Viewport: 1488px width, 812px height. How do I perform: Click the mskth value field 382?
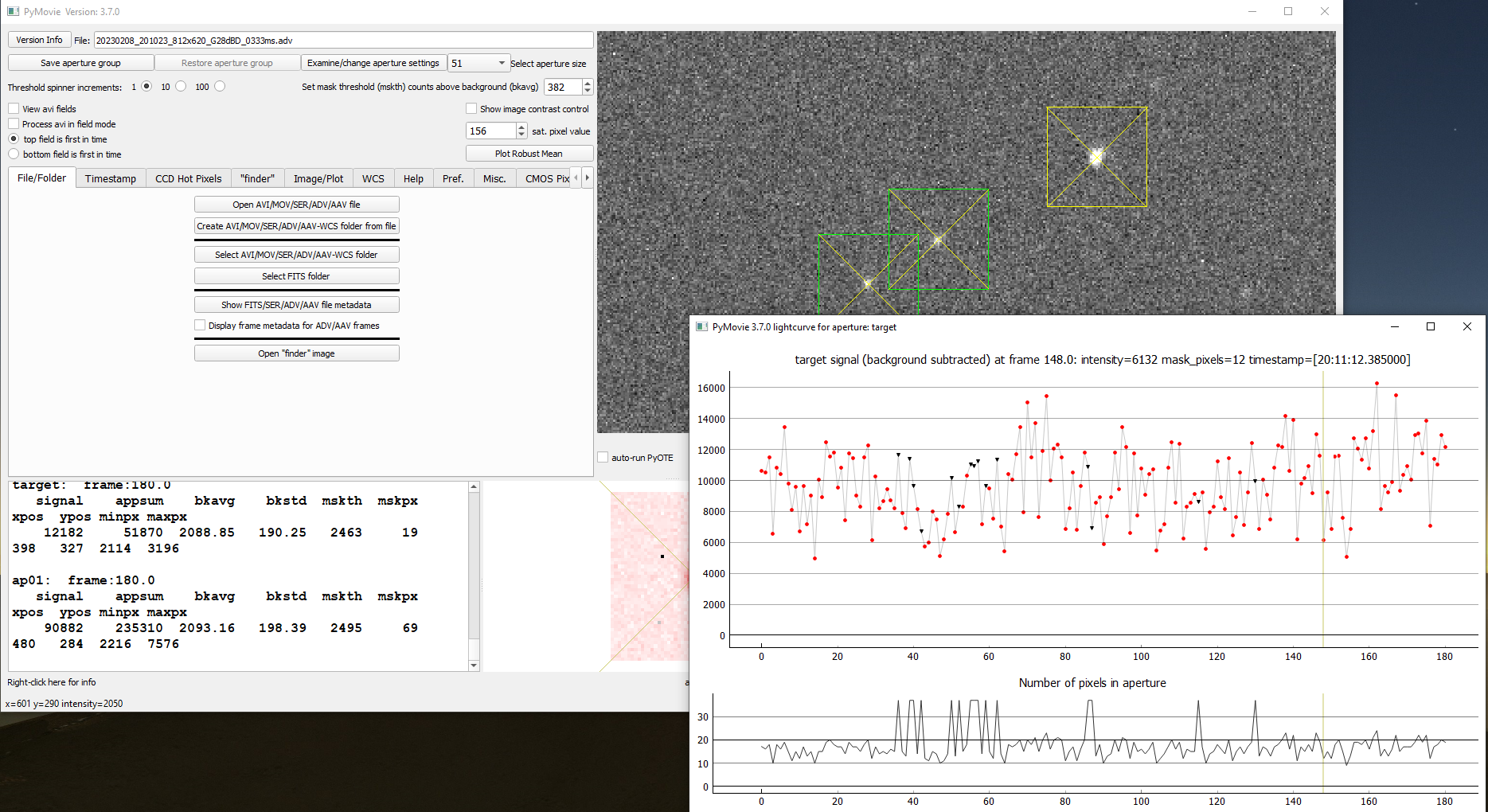[x=563, y=87]
